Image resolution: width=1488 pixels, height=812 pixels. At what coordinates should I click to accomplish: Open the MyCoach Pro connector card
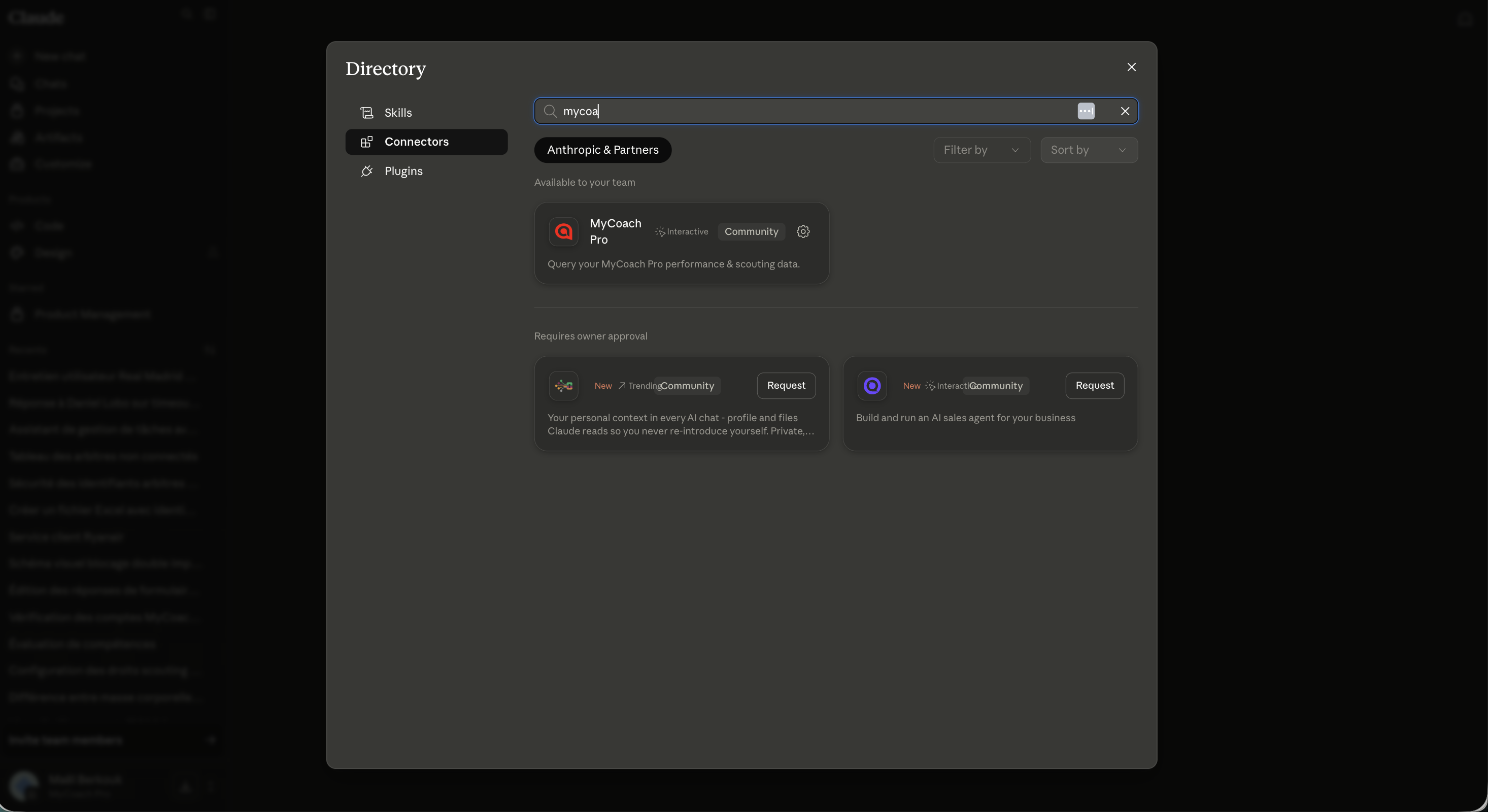[x=682, y=243]
